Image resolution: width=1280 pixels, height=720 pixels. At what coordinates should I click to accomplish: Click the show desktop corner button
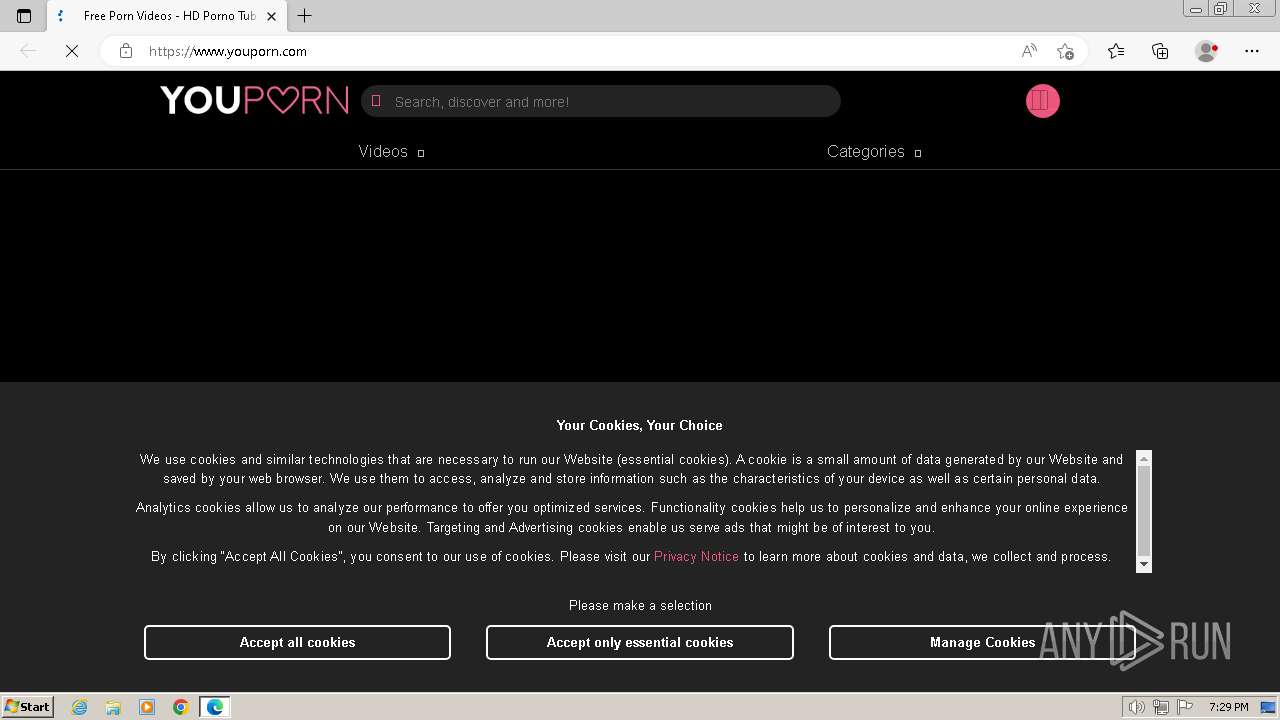click(1270, 707)
